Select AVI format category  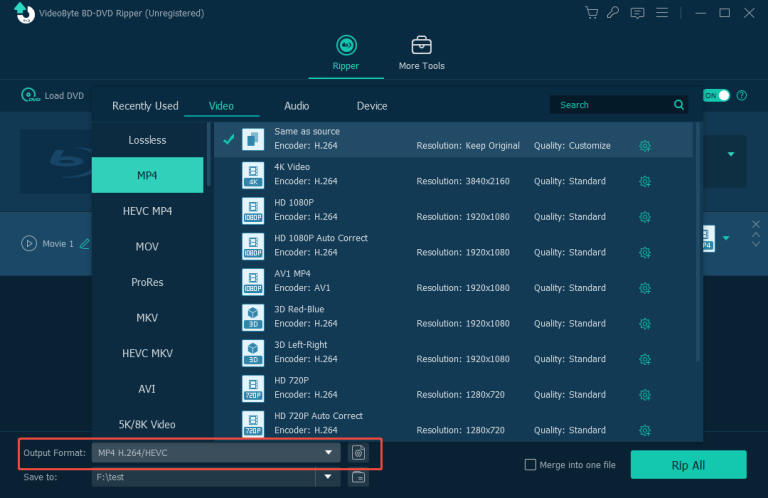click(x=147, y=389)
